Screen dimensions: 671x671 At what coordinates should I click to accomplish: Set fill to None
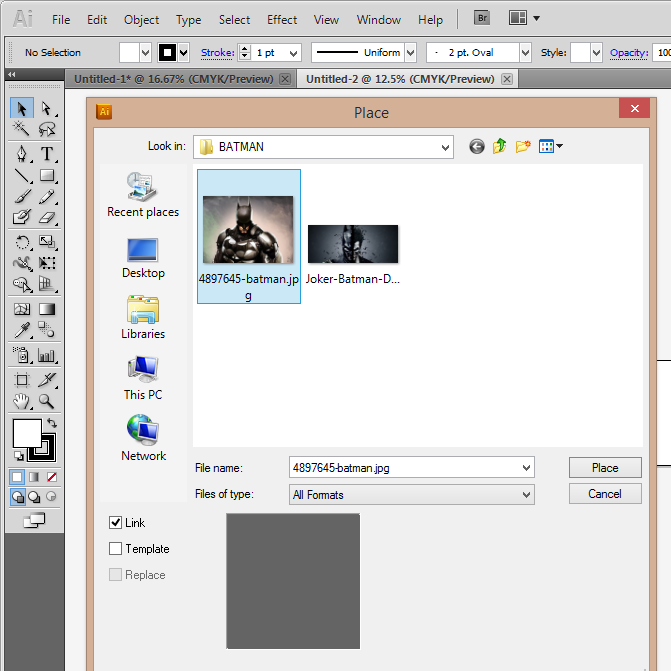tap(52, 477)
